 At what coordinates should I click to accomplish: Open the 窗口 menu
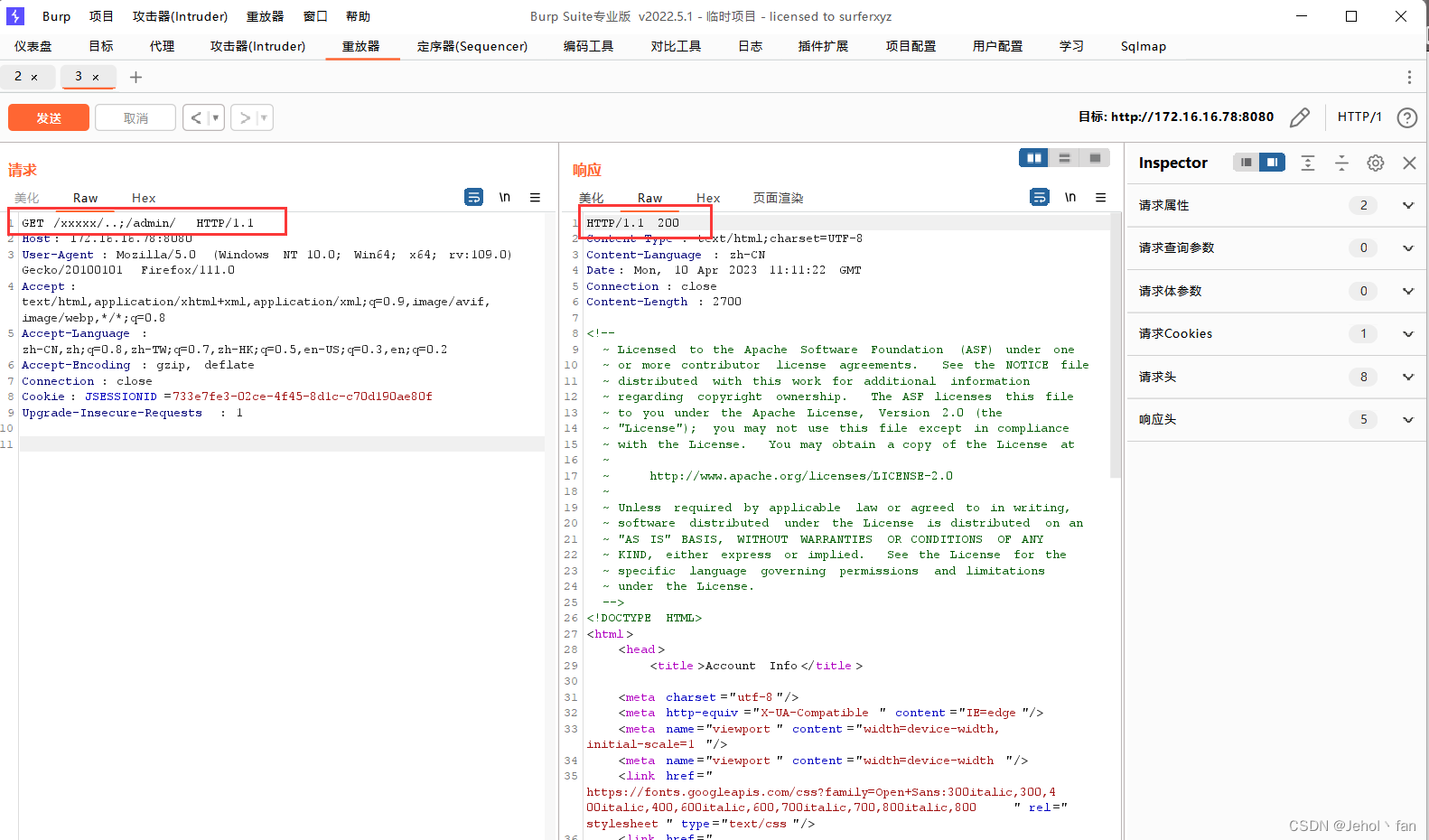click(315, 16)
